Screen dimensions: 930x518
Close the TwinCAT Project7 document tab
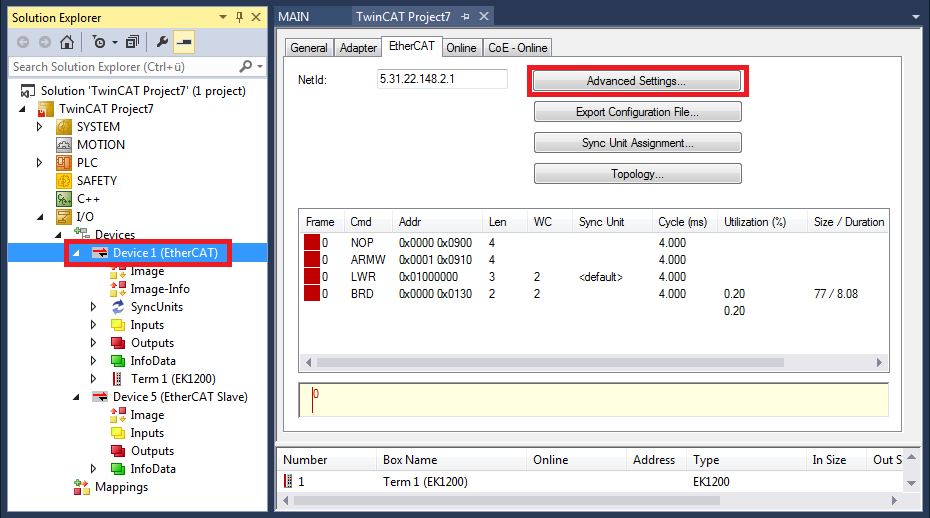click(484, 17)
